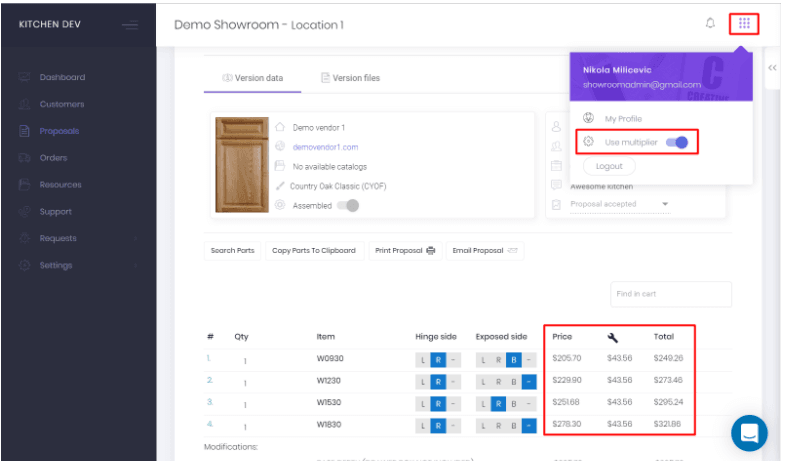Click the Find in cart field
The image size is (785, 472).
671,294
